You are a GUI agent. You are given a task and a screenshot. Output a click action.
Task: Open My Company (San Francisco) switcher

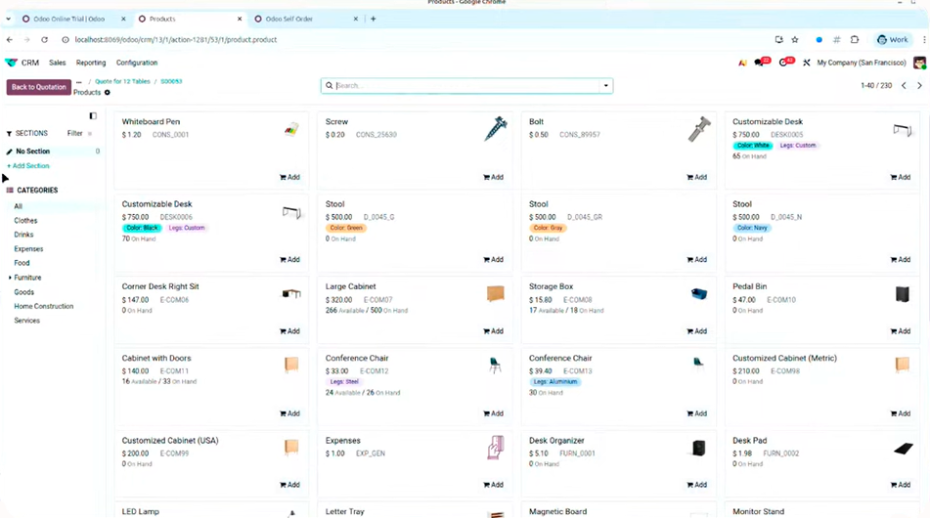861,63
